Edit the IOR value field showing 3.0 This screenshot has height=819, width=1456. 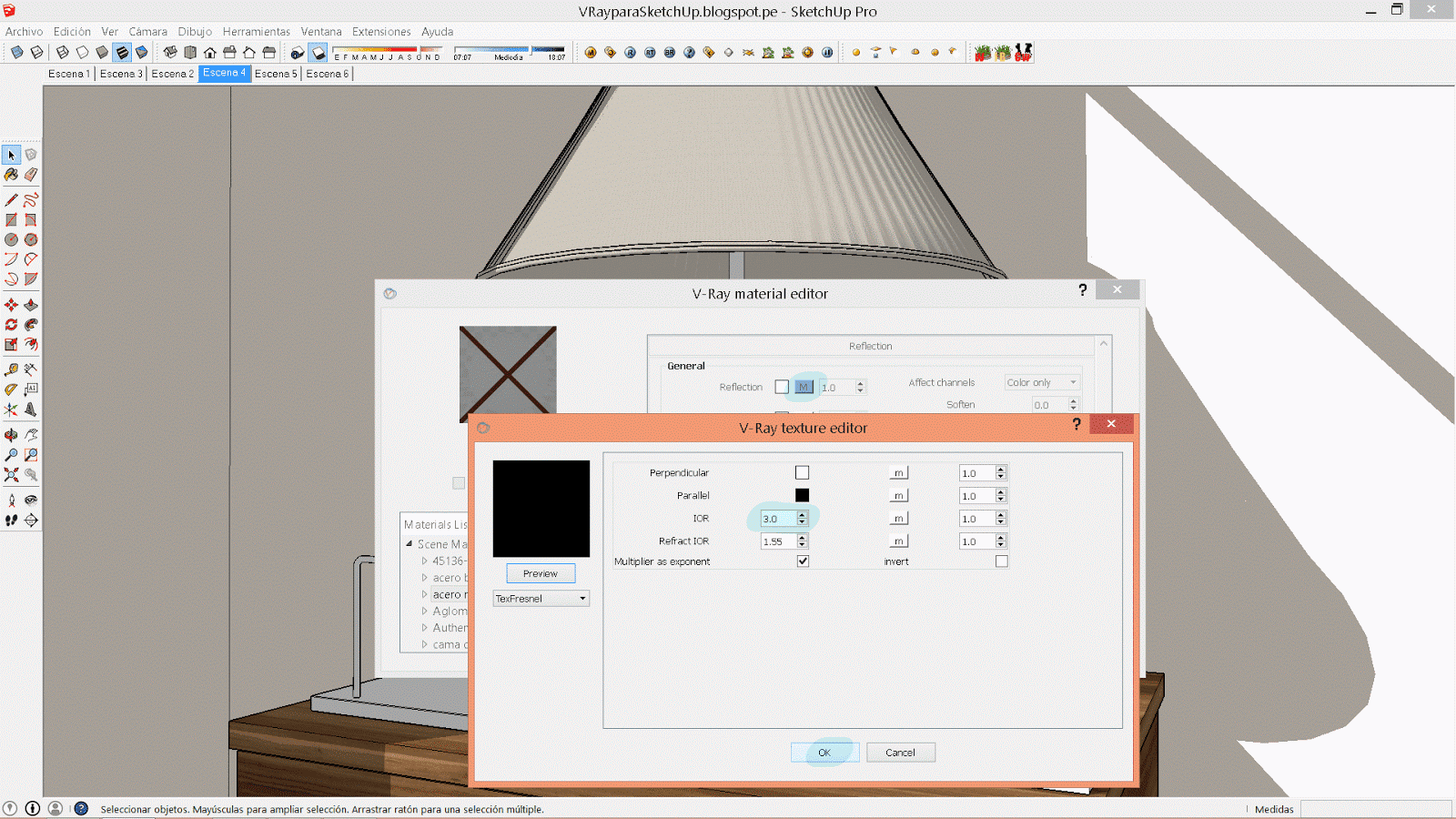[778, 518]
